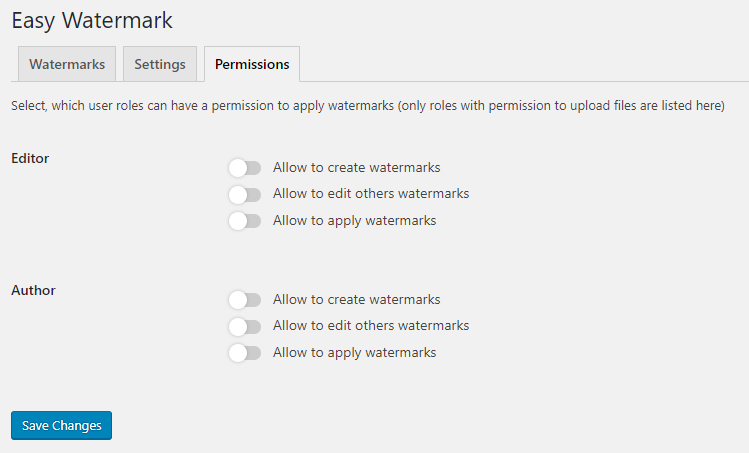Select the Permissions tab
This screenshot has height=453, width=749.
[x=252, y=64]
